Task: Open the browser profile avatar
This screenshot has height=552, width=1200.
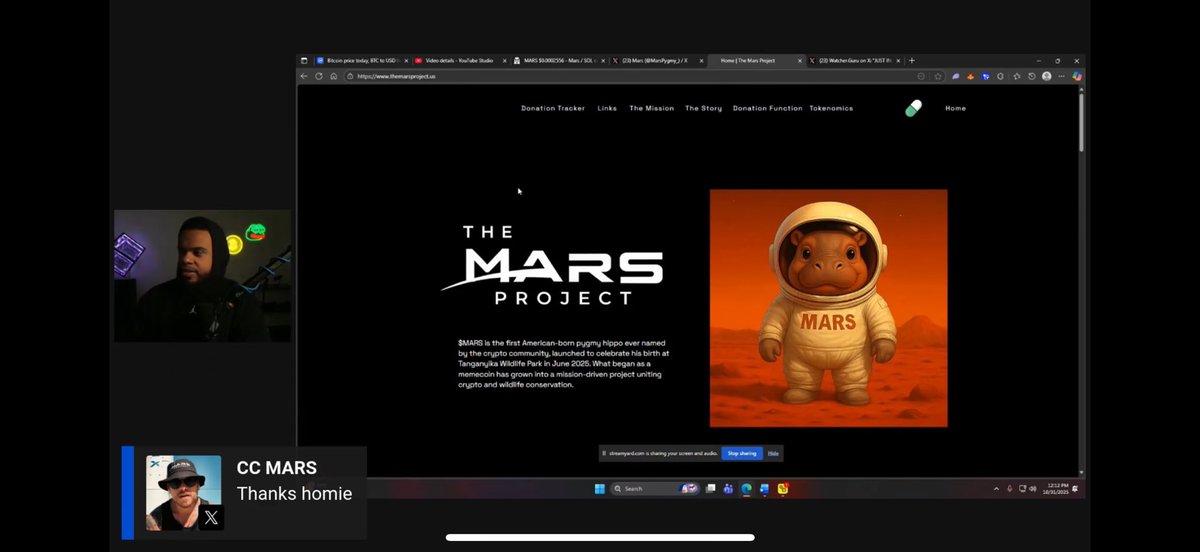Action: pos(1047,76)
